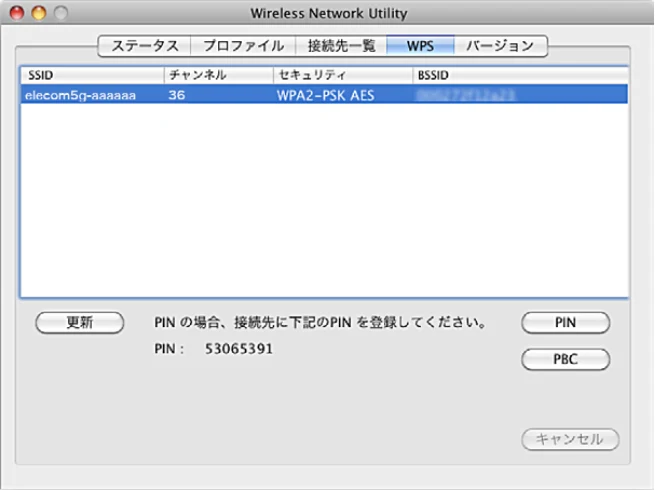Click the blurred BSSID address cell

point(466,95)
